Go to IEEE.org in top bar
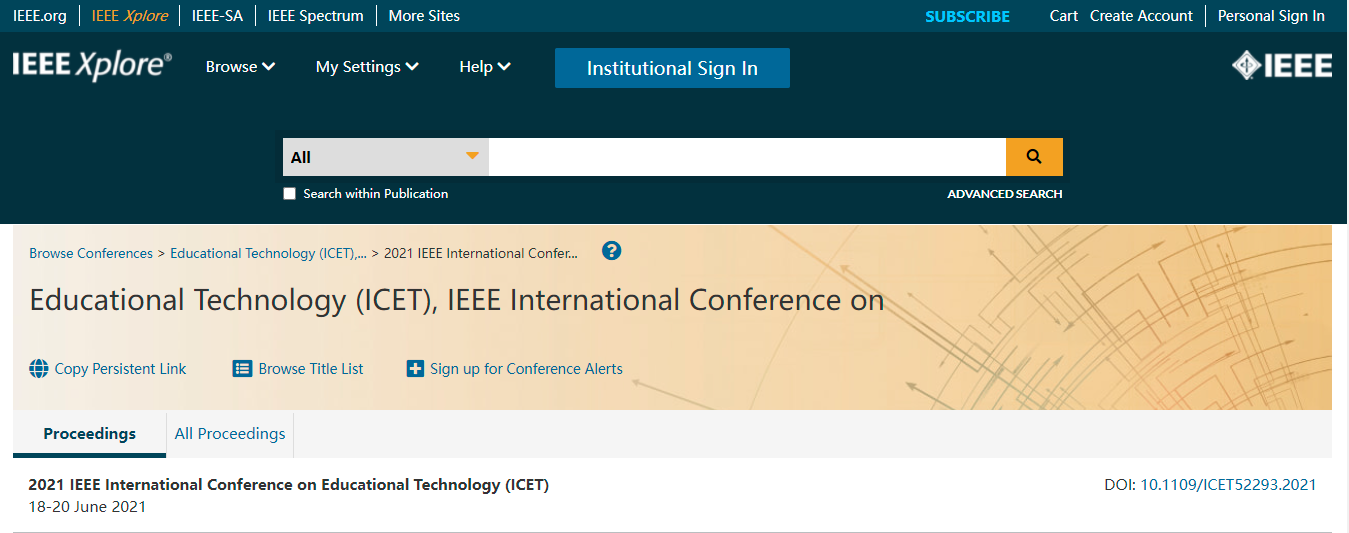Screen dimensions: 1349x533 click(x=39, y=16)
